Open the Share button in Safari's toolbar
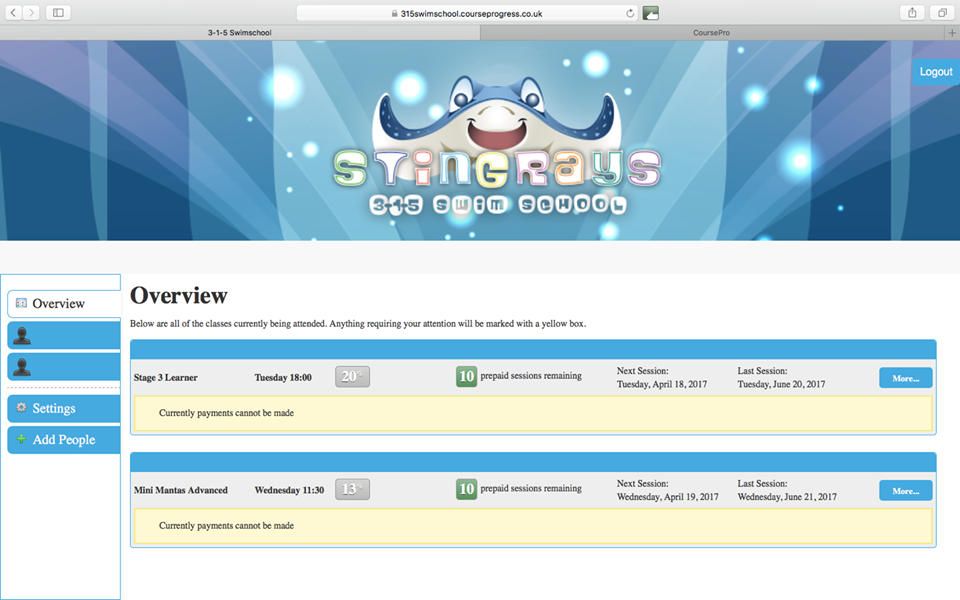960x600 pixels. pos(912,12)
